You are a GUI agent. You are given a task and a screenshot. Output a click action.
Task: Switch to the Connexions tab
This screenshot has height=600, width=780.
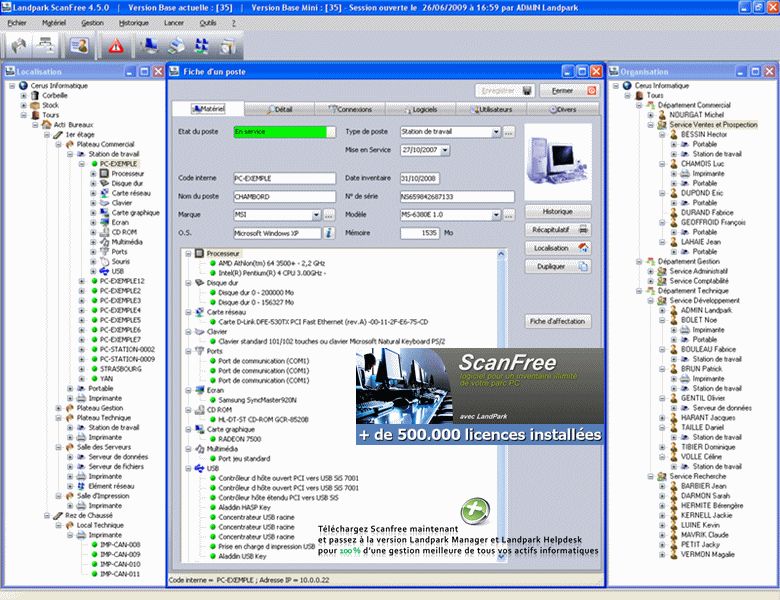click(350, 109)
